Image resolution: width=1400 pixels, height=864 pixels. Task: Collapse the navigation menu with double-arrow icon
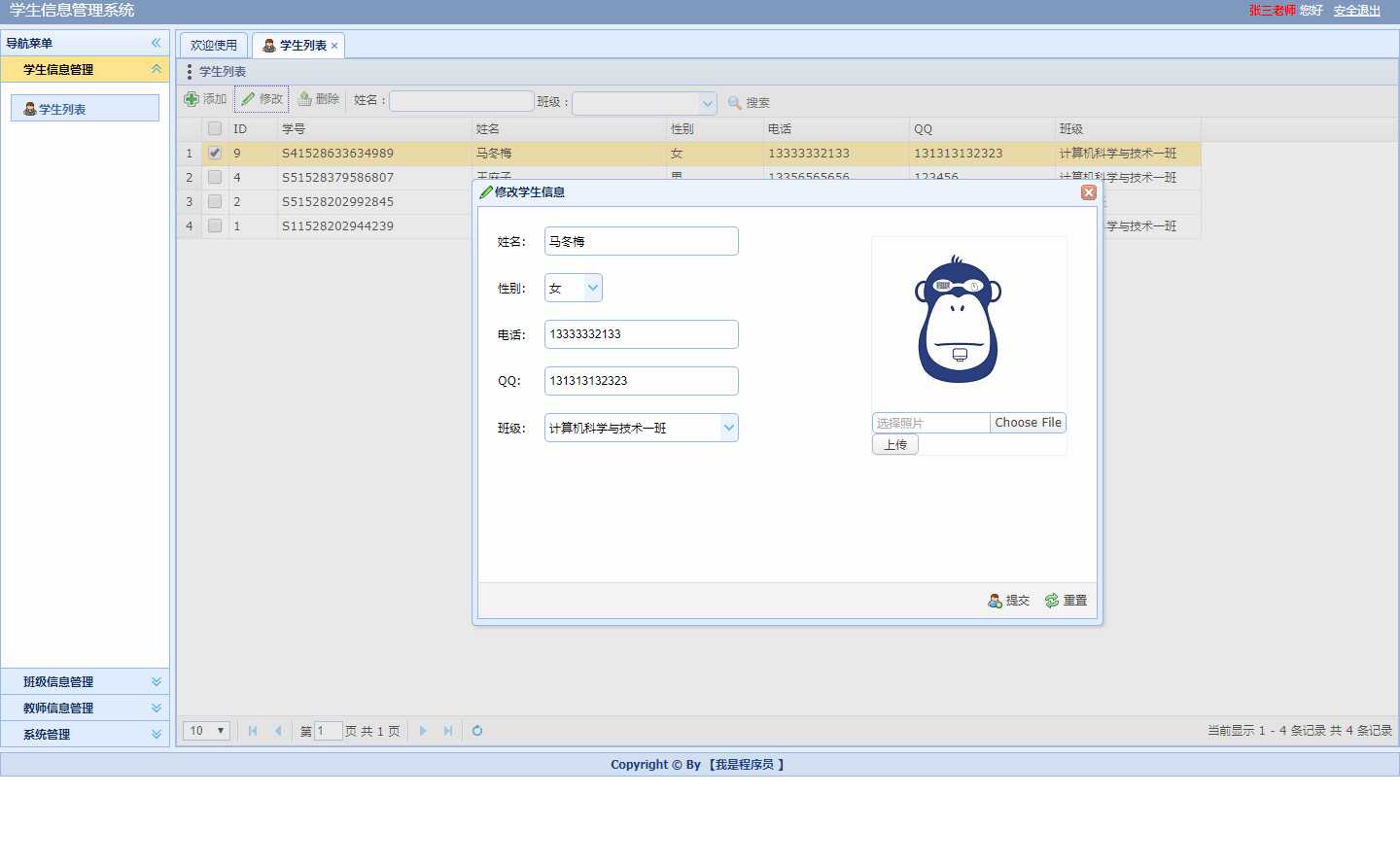pos(156,43)
